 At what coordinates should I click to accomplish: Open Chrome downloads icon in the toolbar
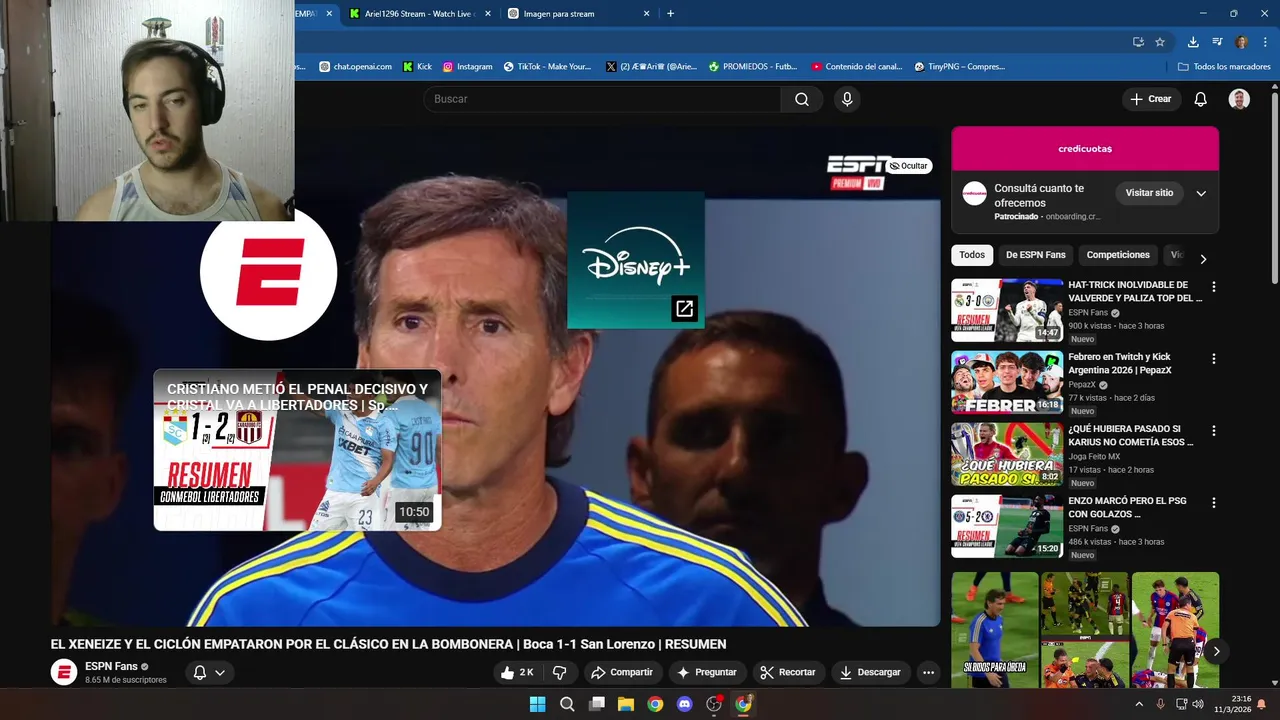pyautogui.click(x=1193, y=42)
